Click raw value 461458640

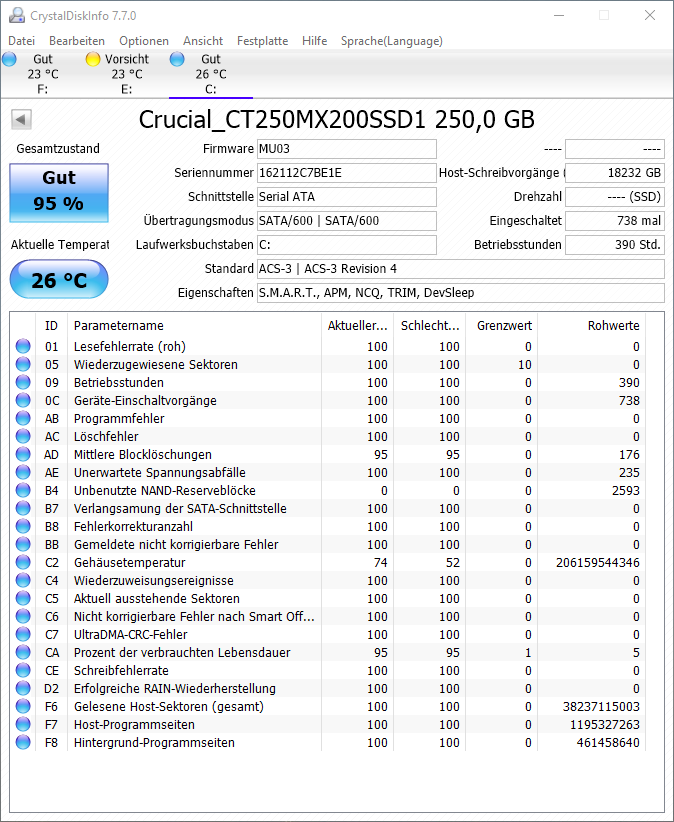tap(608, 743)
